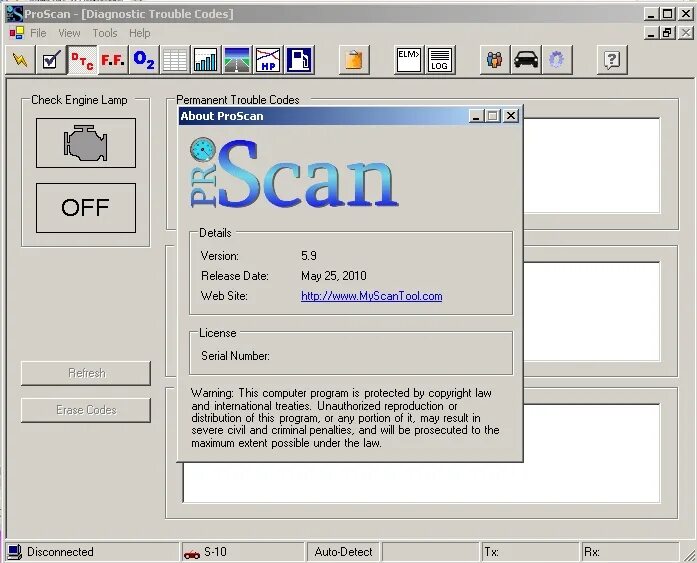Viewport: 697px width, 563px height.
Task: Click the computer icon in status bar
Action: 15,552
